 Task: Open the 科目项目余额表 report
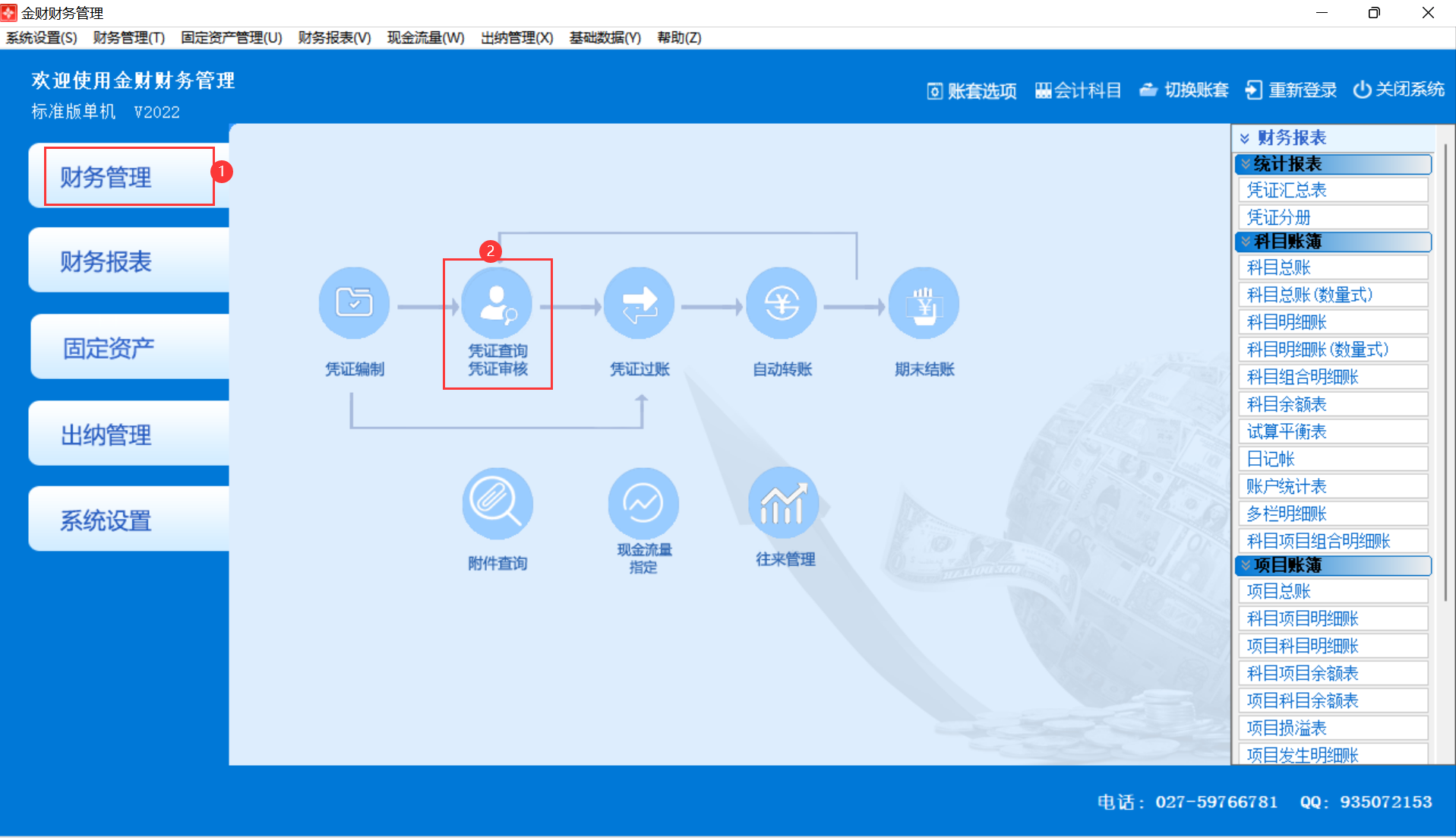(x=1333, y=673)
